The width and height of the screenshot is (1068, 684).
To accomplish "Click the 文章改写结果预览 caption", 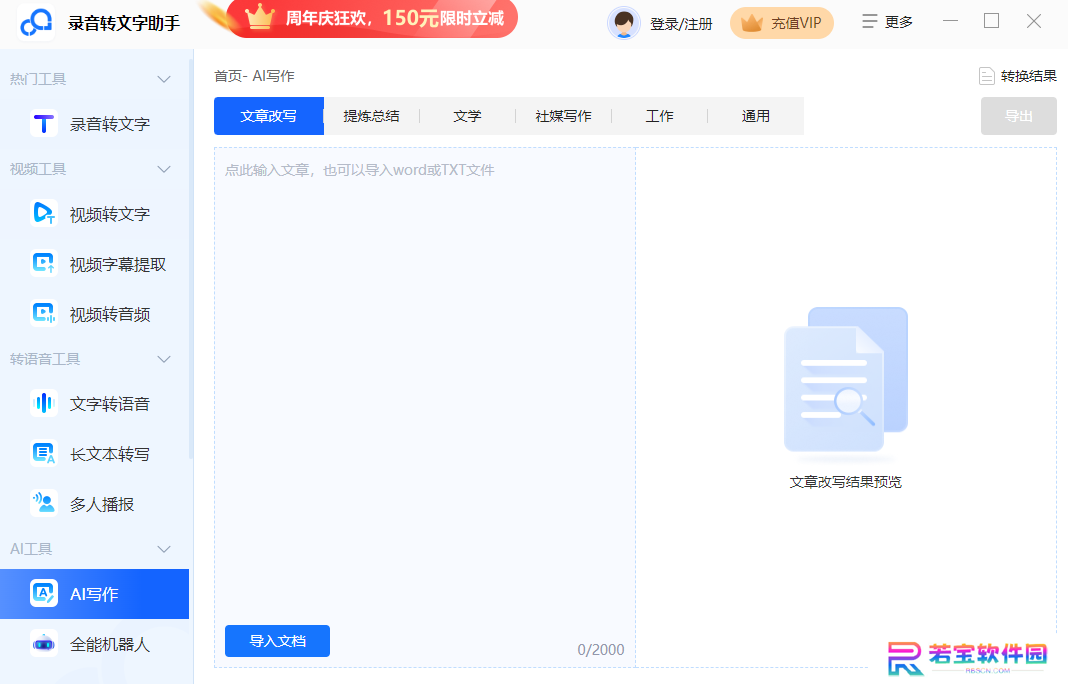I will pyautogui.click(x=845, y=482).
